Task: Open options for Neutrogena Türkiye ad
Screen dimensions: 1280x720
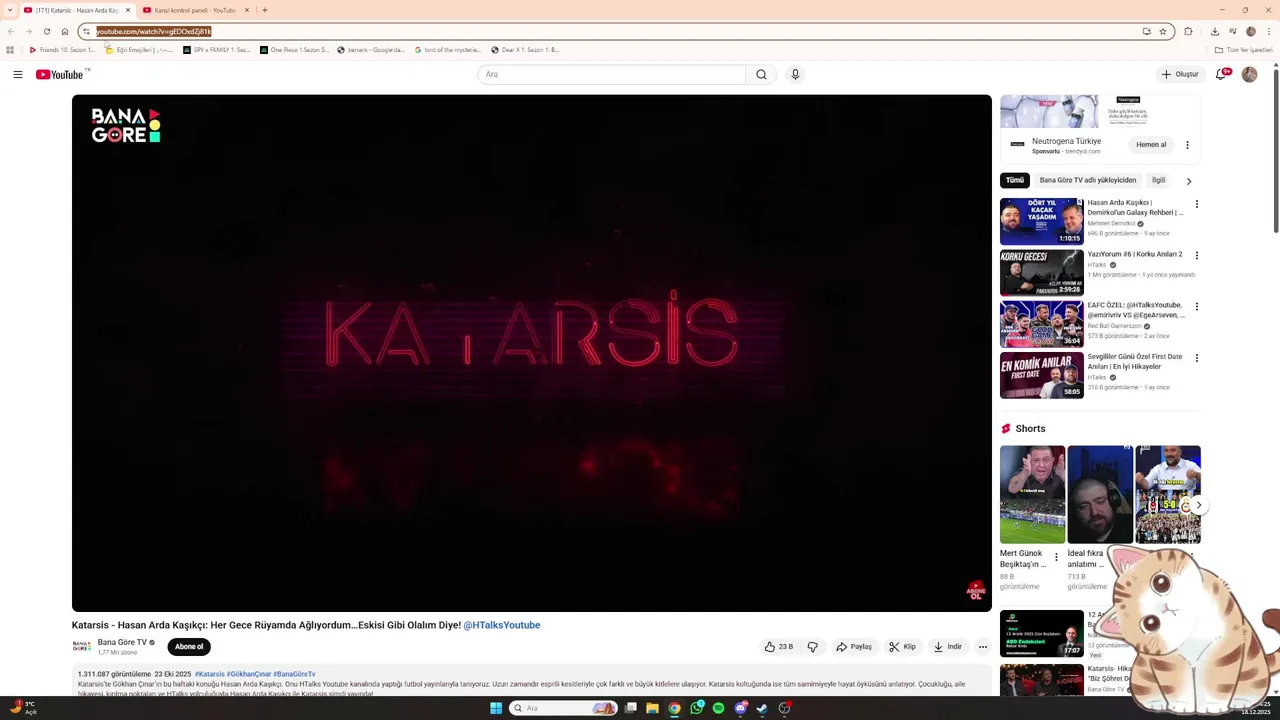Action: [x=1187, y=145]
